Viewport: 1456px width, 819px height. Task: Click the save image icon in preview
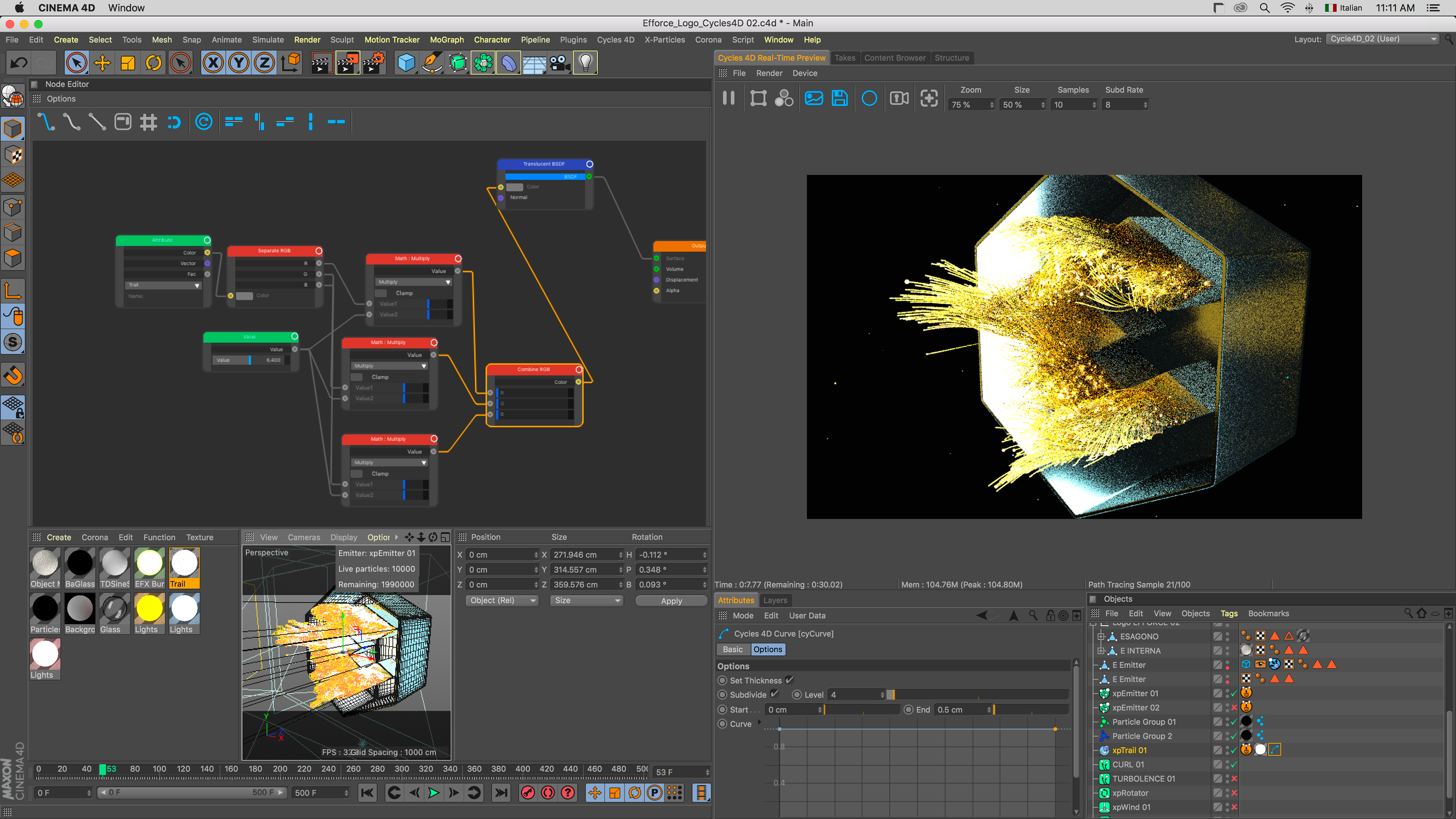840,98
